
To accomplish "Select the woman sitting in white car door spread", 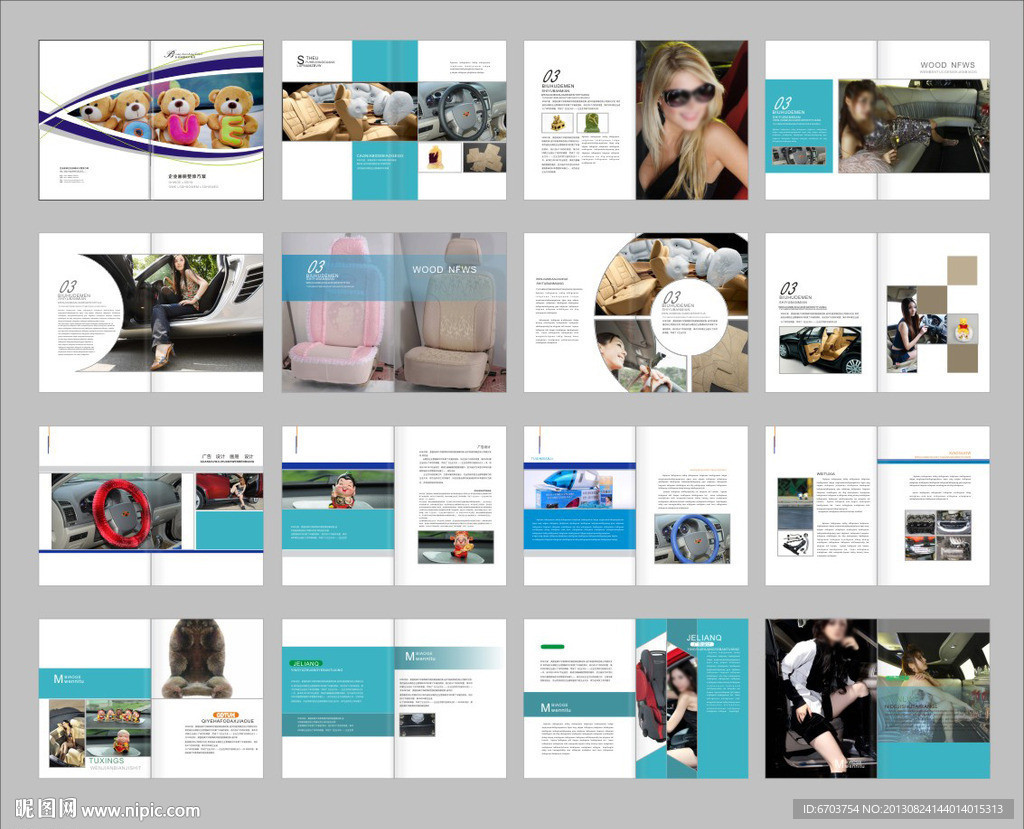I will point(151,312).
